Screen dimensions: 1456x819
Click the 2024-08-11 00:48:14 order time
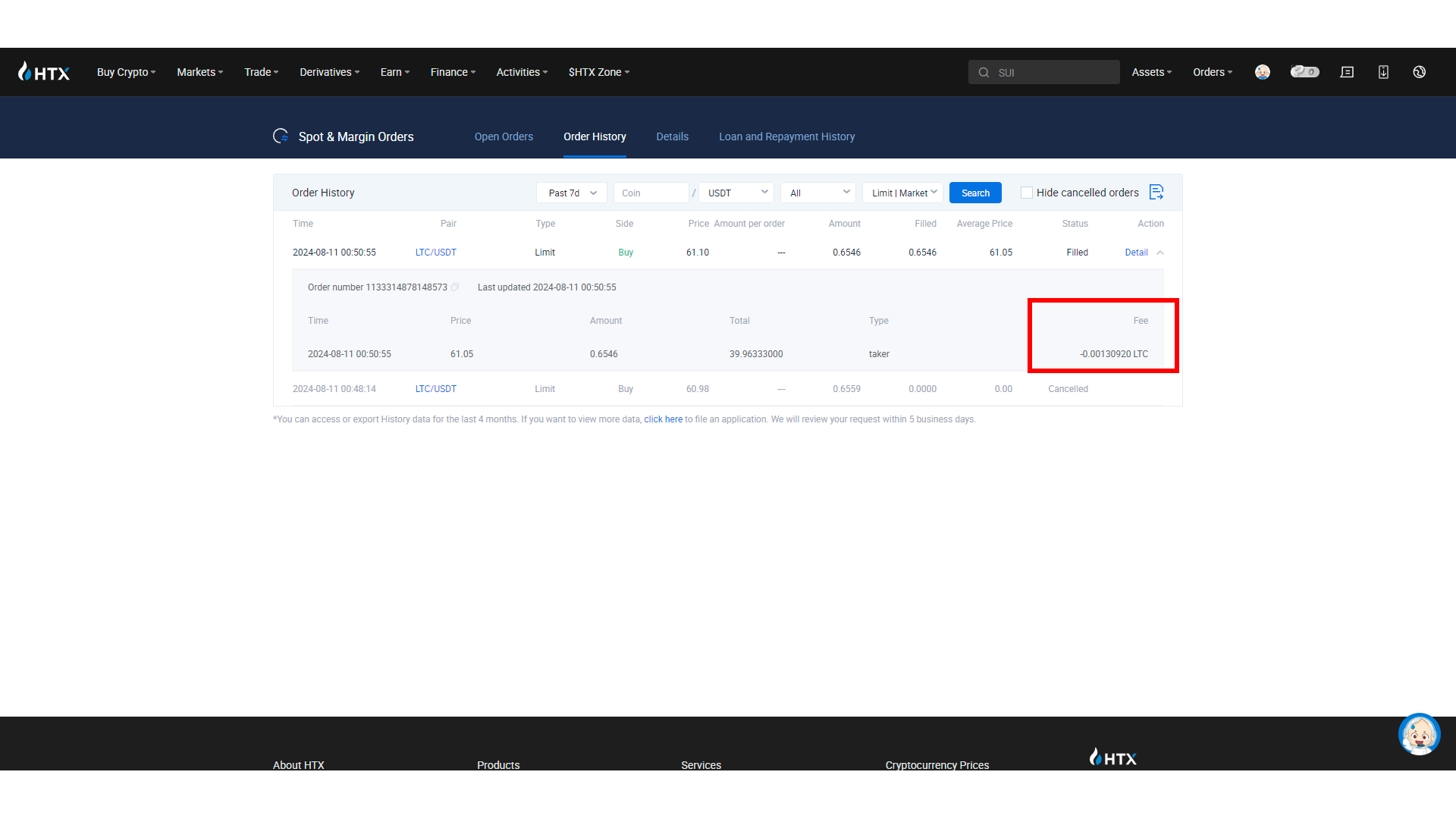click(334, 389)
